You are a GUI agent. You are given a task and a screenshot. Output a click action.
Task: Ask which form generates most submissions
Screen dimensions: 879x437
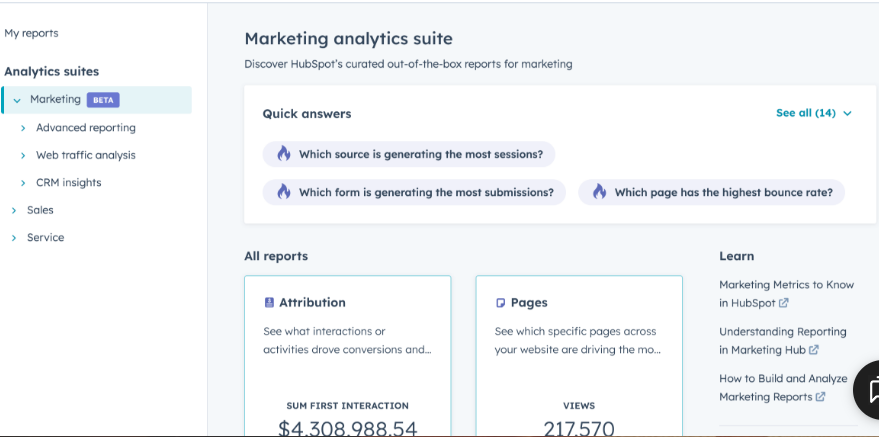414,192
